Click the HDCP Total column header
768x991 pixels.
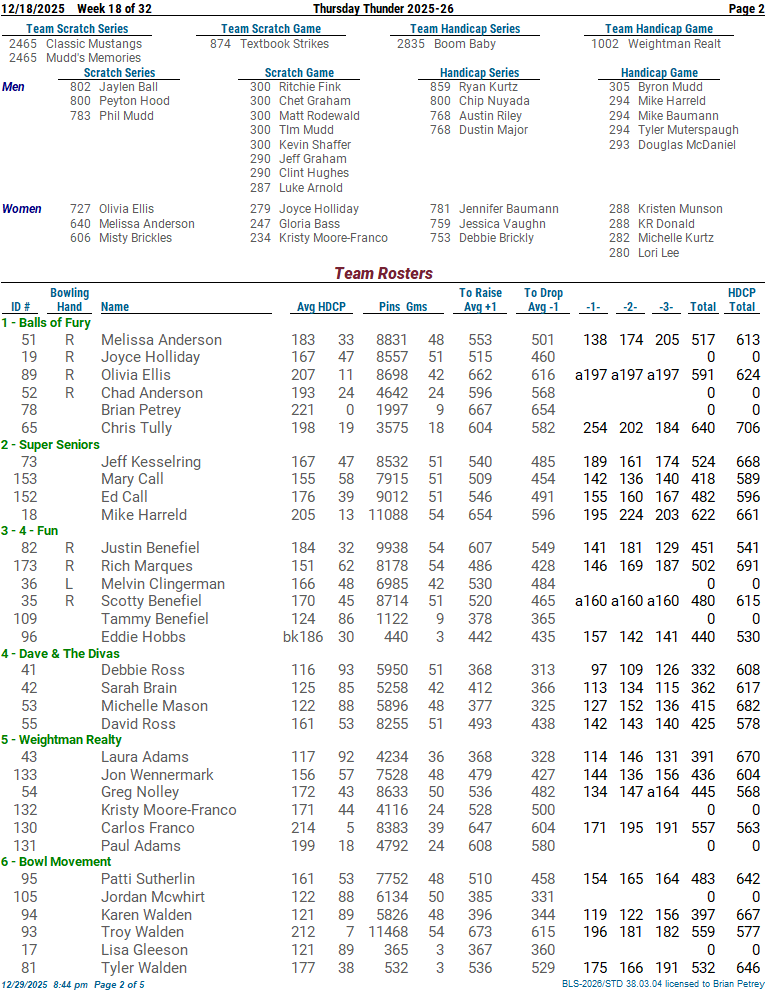741,300
